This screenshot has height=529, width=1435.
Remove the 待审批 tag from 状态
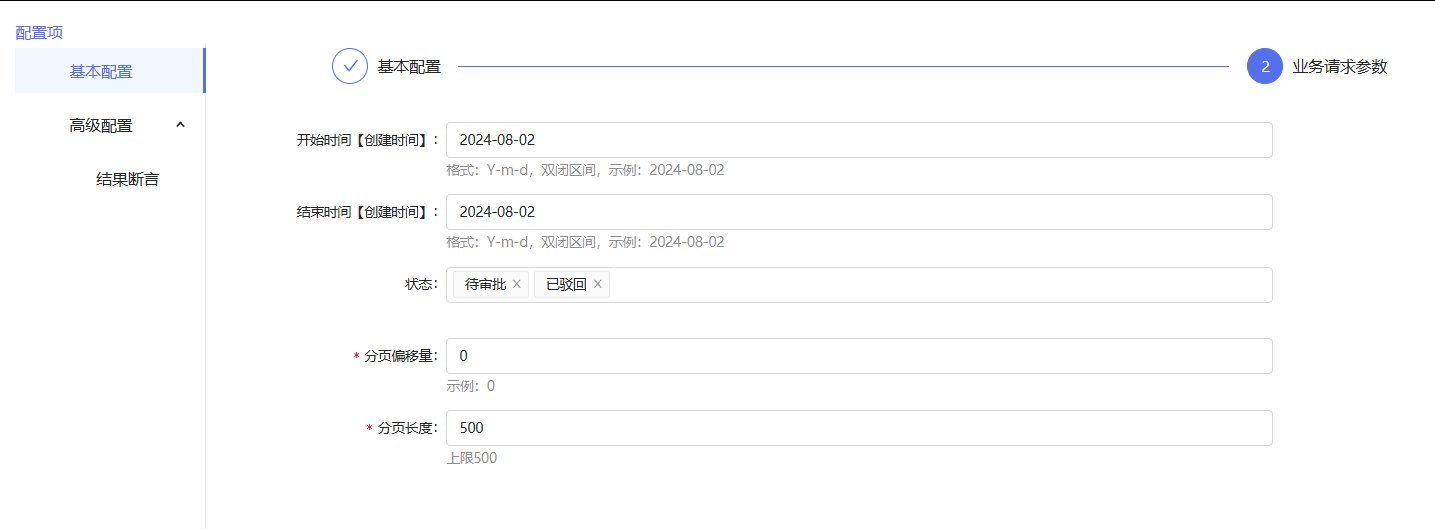coord(517,285)
